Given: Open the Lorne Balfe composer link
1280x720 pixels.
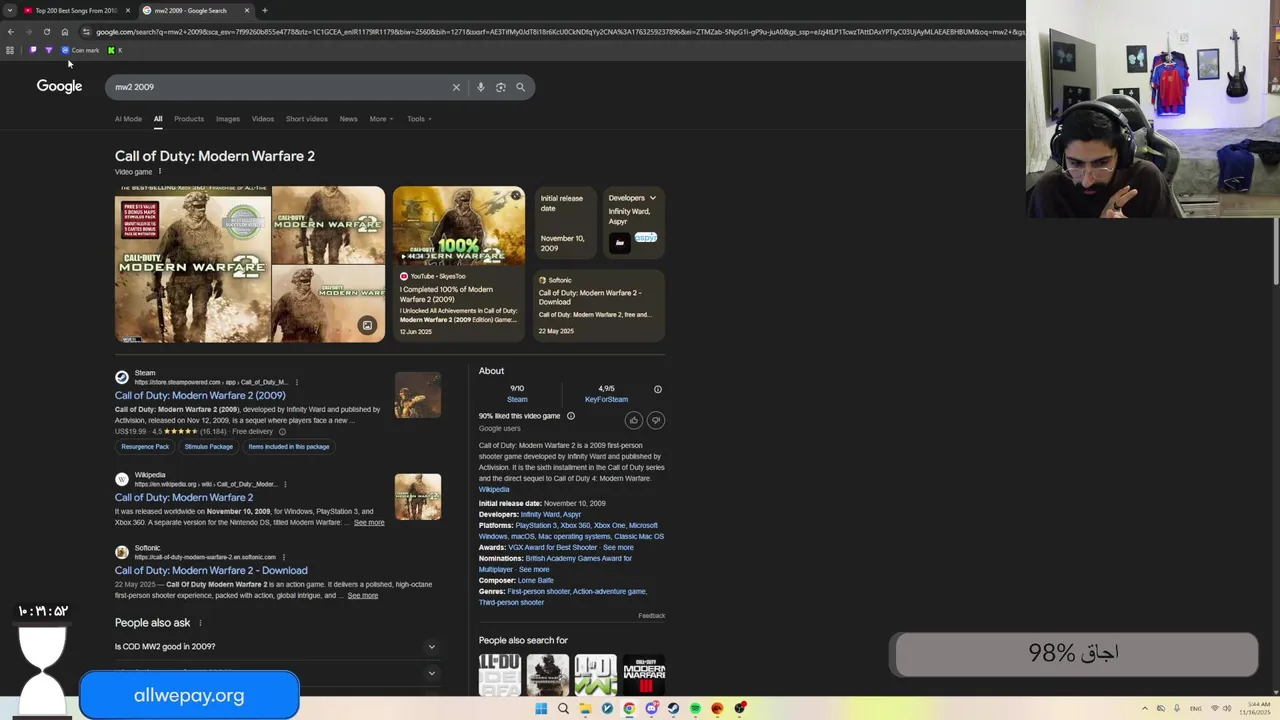Looking at the screenshot, I should coord(535,581).
